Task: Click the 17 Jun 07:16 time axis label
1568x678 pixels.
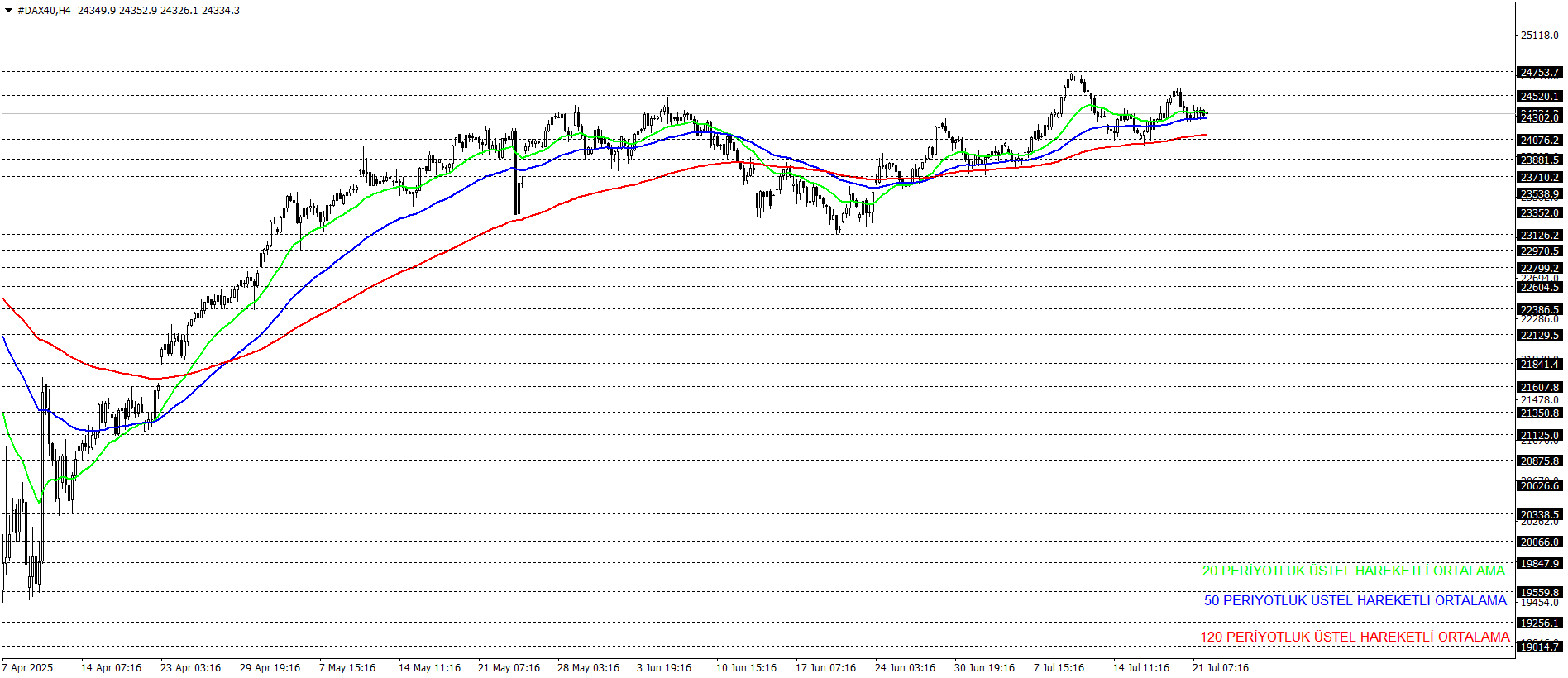Action: (x=825, y=668)
